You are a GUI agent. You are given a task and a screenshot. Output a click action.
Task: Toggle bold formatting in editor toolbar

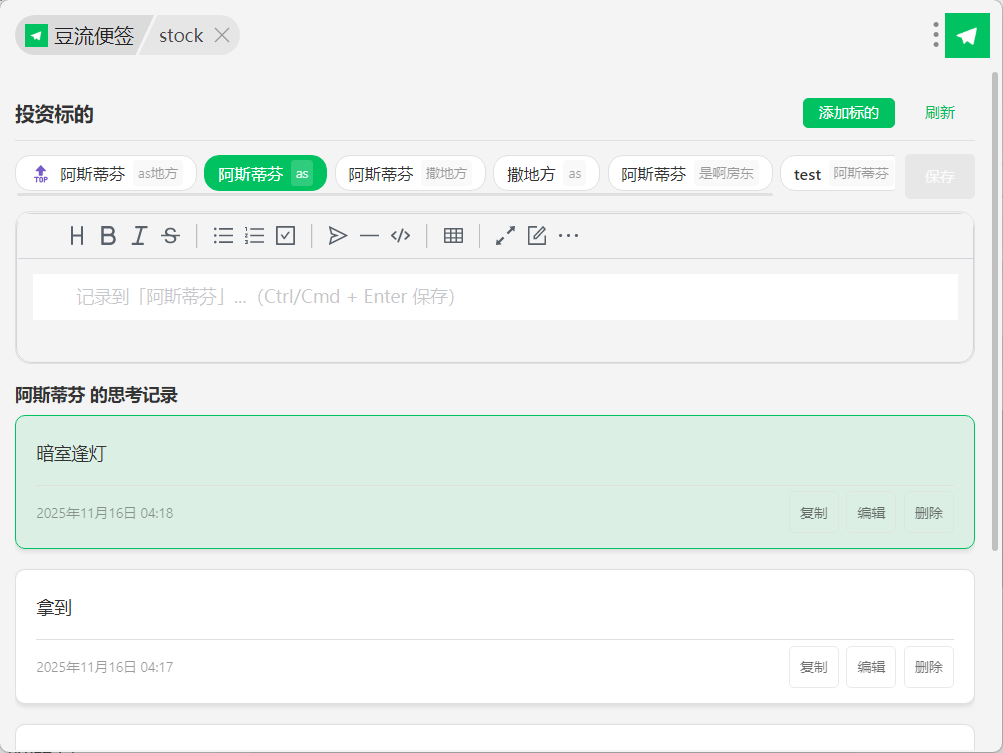(x=108, y=236)
